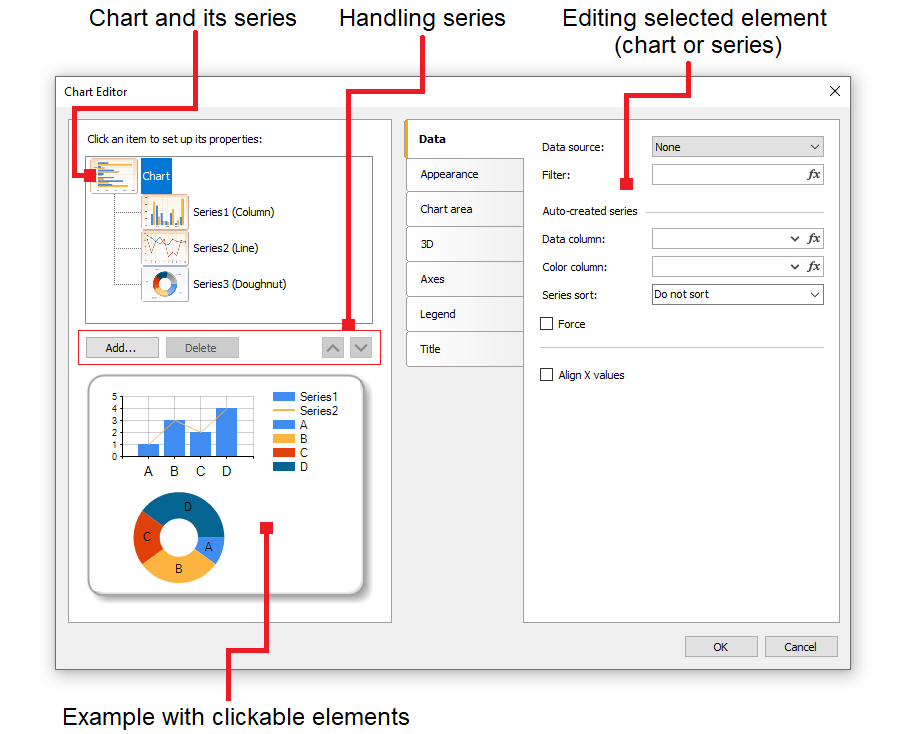The height and width of the screenshot is (734, 916).
Task: Enable the Force checkbox
Action: point(547,324)
